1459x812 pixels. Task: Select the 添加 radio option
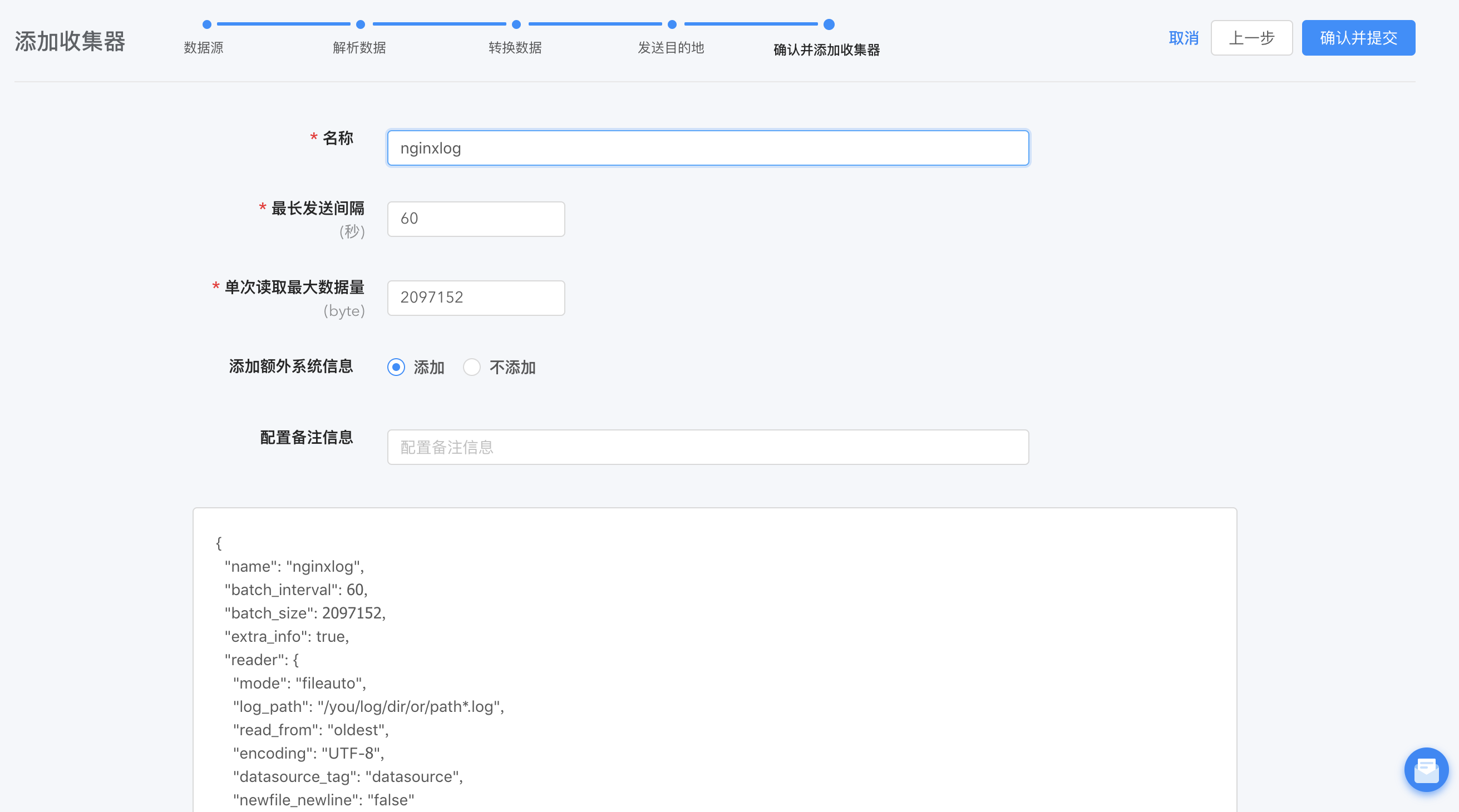pyautogui.click(x=396, y=367)
